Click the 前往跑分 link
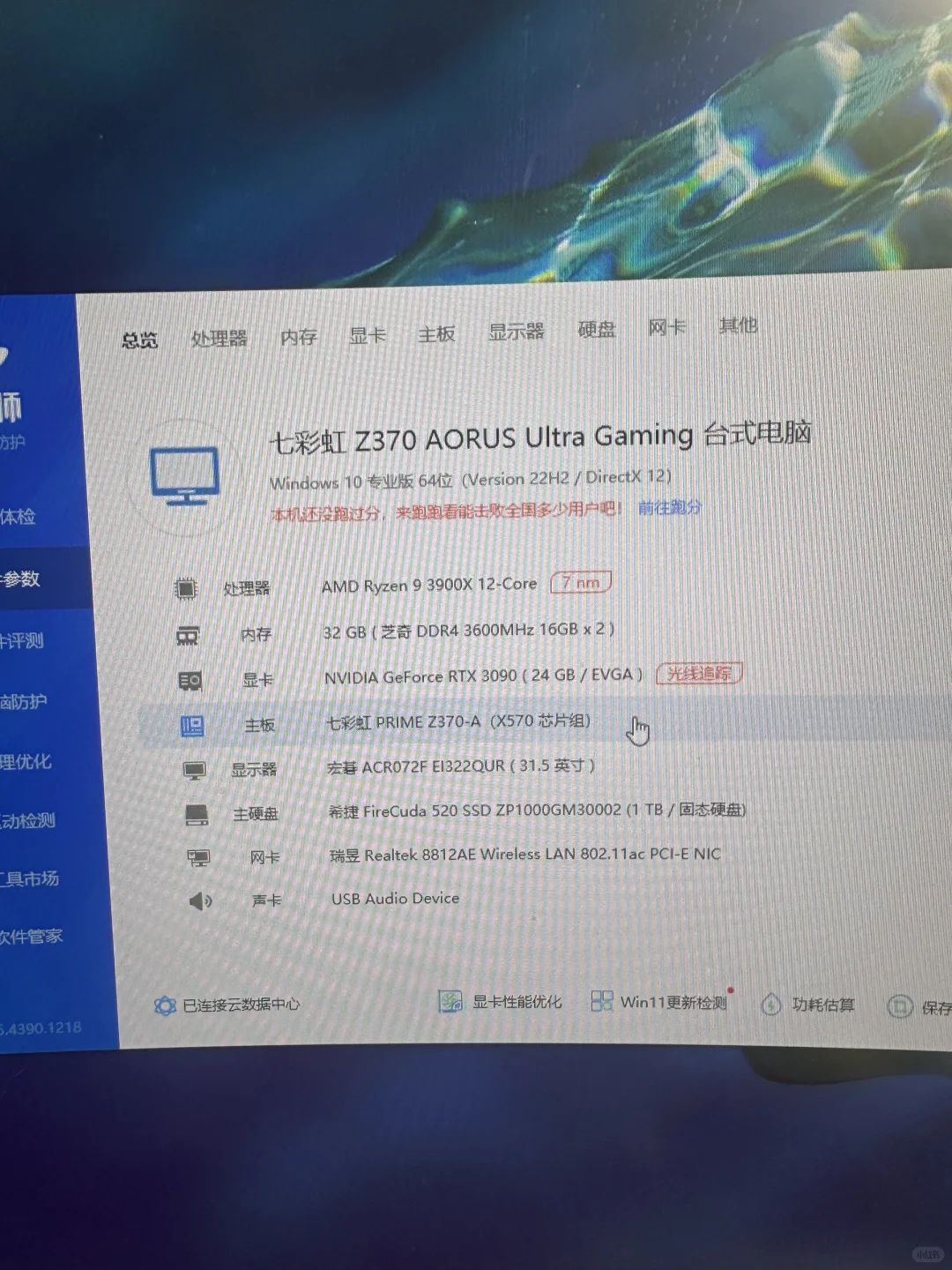952x1270 pixels. 668,509
